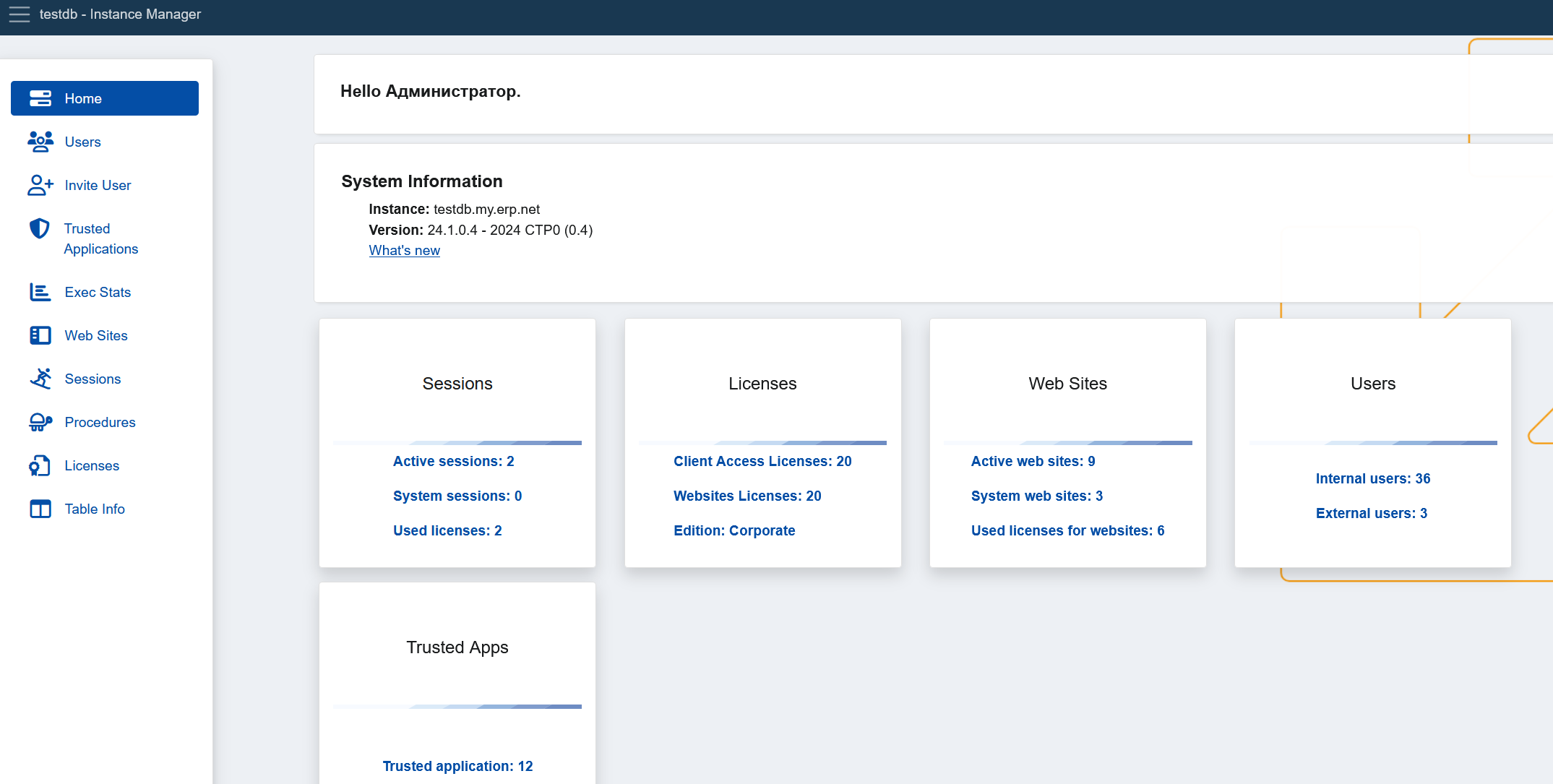Screen dimensions: 1553x784
Task: Select the Home icon in sidebar
Action: point(40,98)
